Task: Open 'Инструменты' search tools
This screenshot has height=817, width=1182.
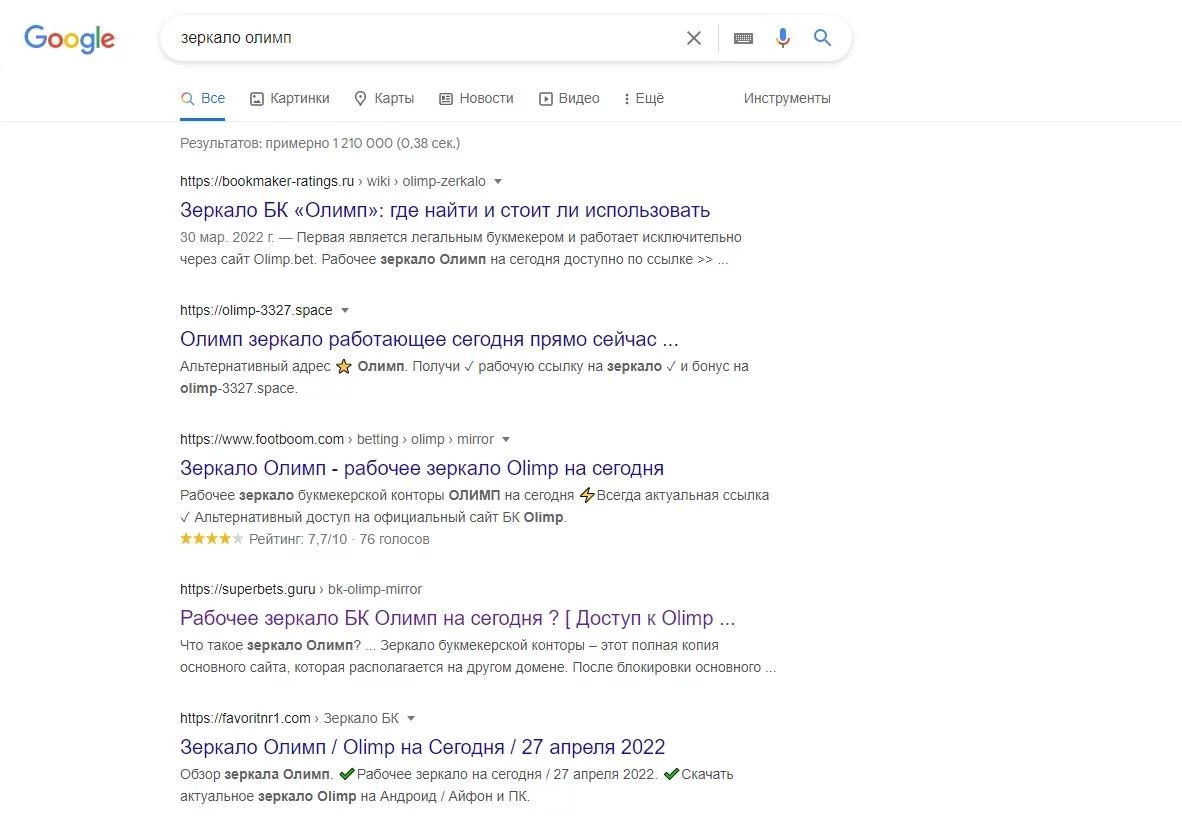Action: click(x=787, y=99)
